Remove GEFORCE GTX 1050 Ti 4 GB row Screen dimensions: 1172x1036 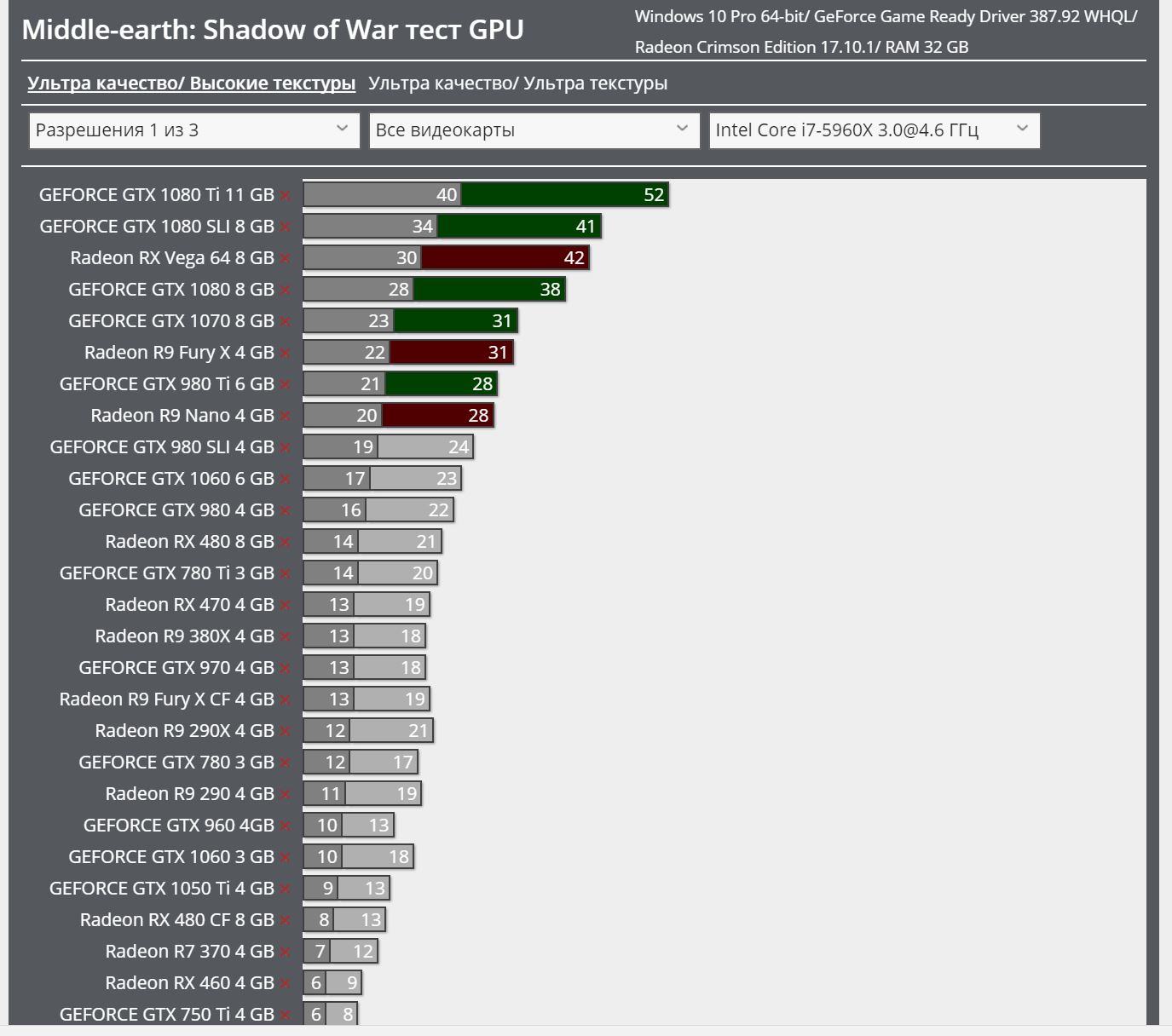pos(285,889)
